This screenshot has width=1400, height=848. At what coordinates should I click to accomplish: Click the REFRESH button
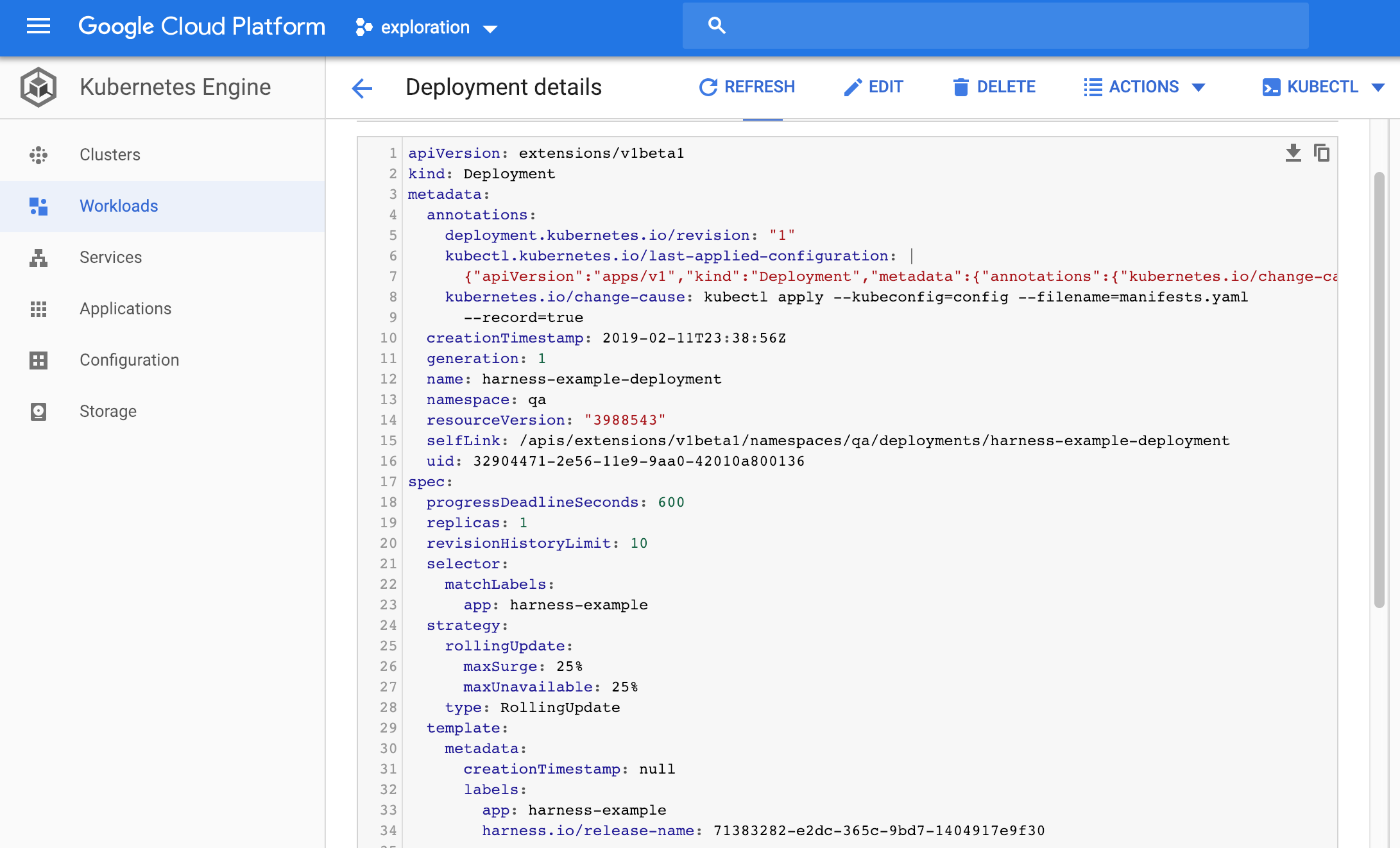tap(747, 87)
